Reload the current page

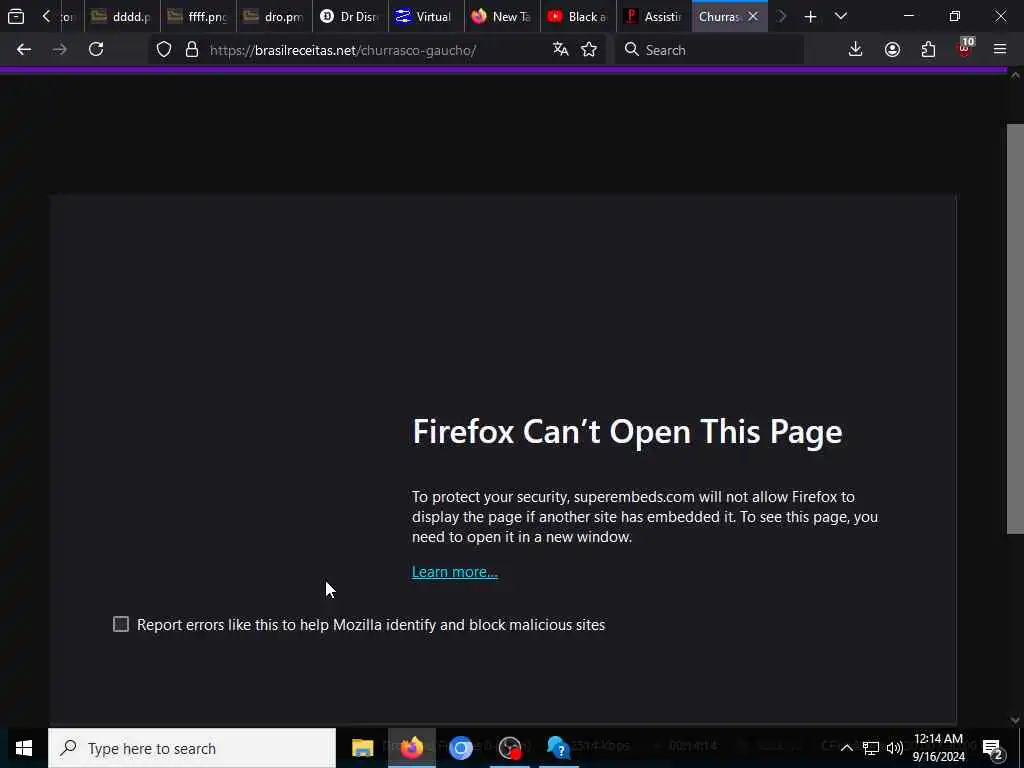pos(96,50)
